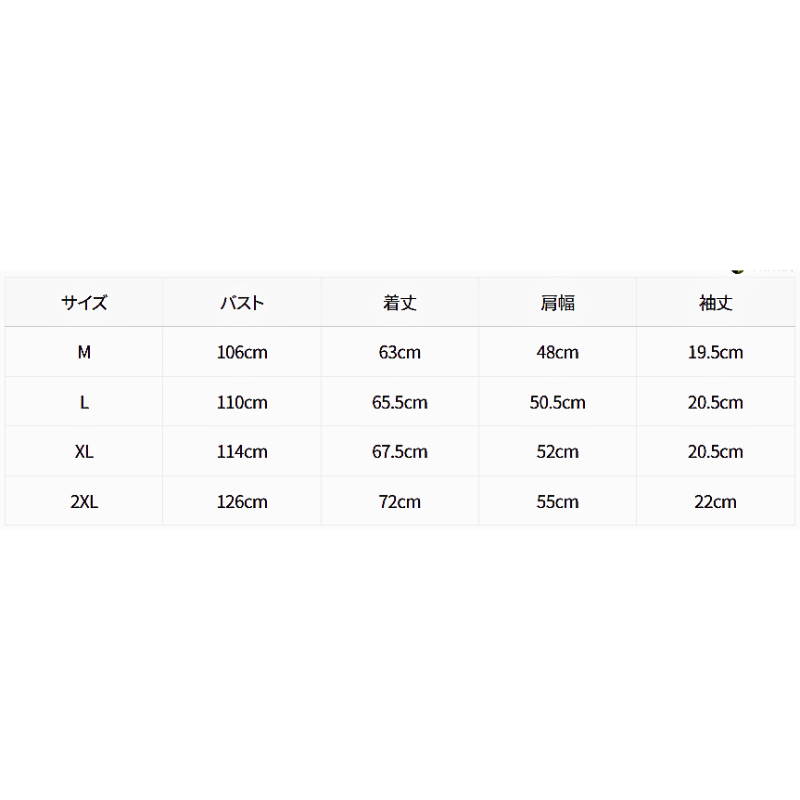
Task: Click the 72cm length cell
Action: pyautogui.click(x=399, y=502)
